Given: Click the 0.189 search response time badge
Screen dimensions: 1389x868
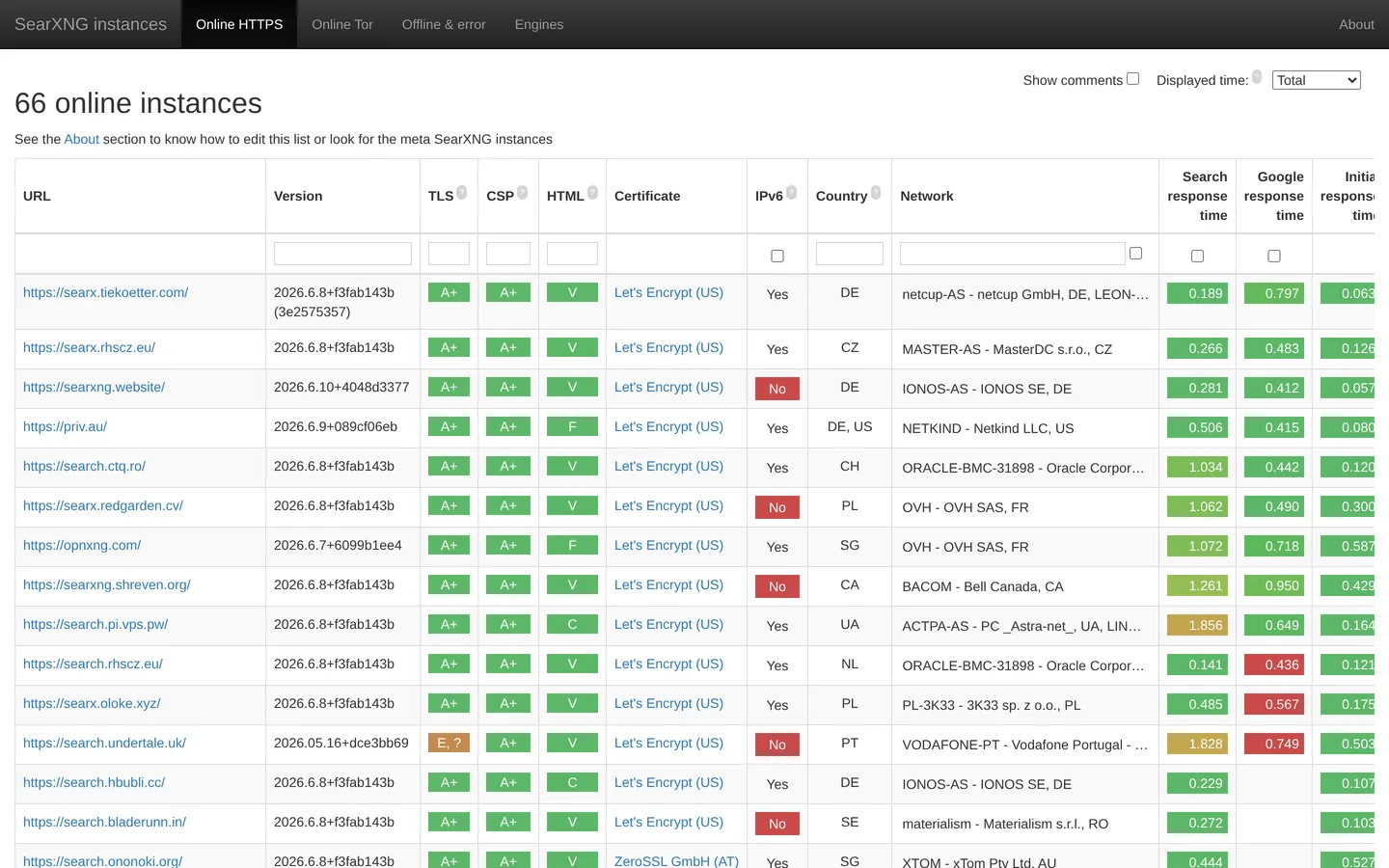Looking at the screenshot, I should click(x=1197, y=293).
